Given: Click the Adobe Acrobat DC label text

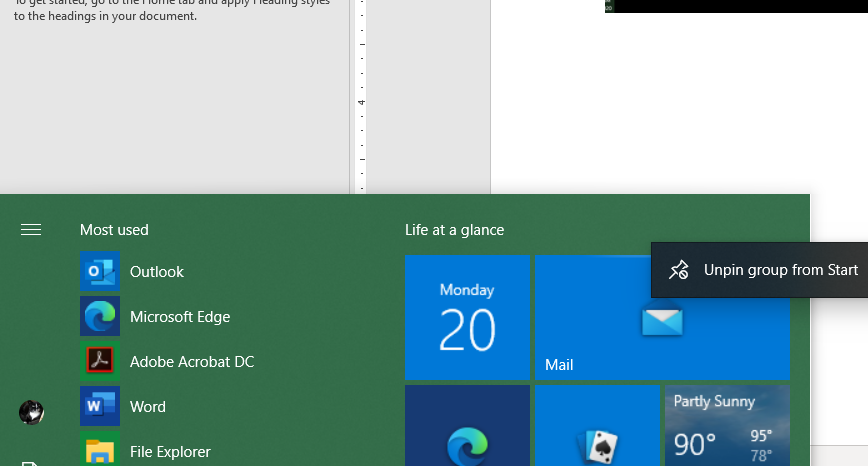Looking at the screenshot, I should tap(192, 361).
